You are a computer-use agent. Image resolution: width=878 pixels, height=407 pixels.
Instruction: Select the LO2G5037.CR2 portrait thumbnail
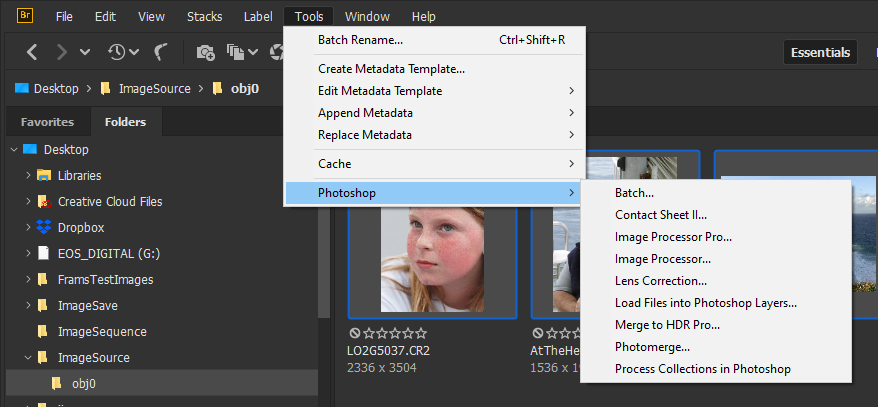click(432, 257)
